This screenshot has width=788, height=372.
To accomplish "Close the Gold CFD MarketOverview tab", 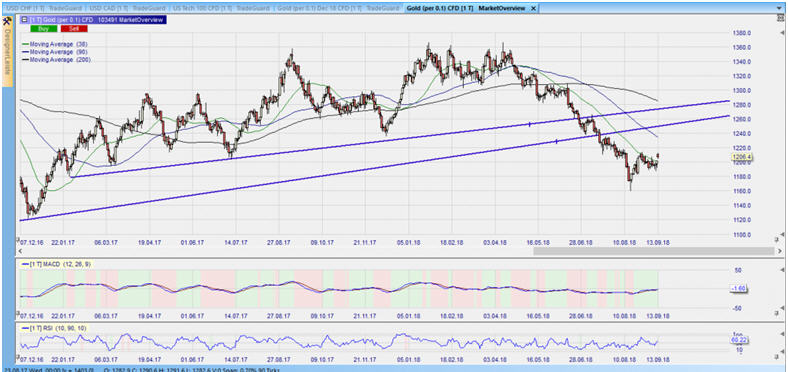I will 533,9.
